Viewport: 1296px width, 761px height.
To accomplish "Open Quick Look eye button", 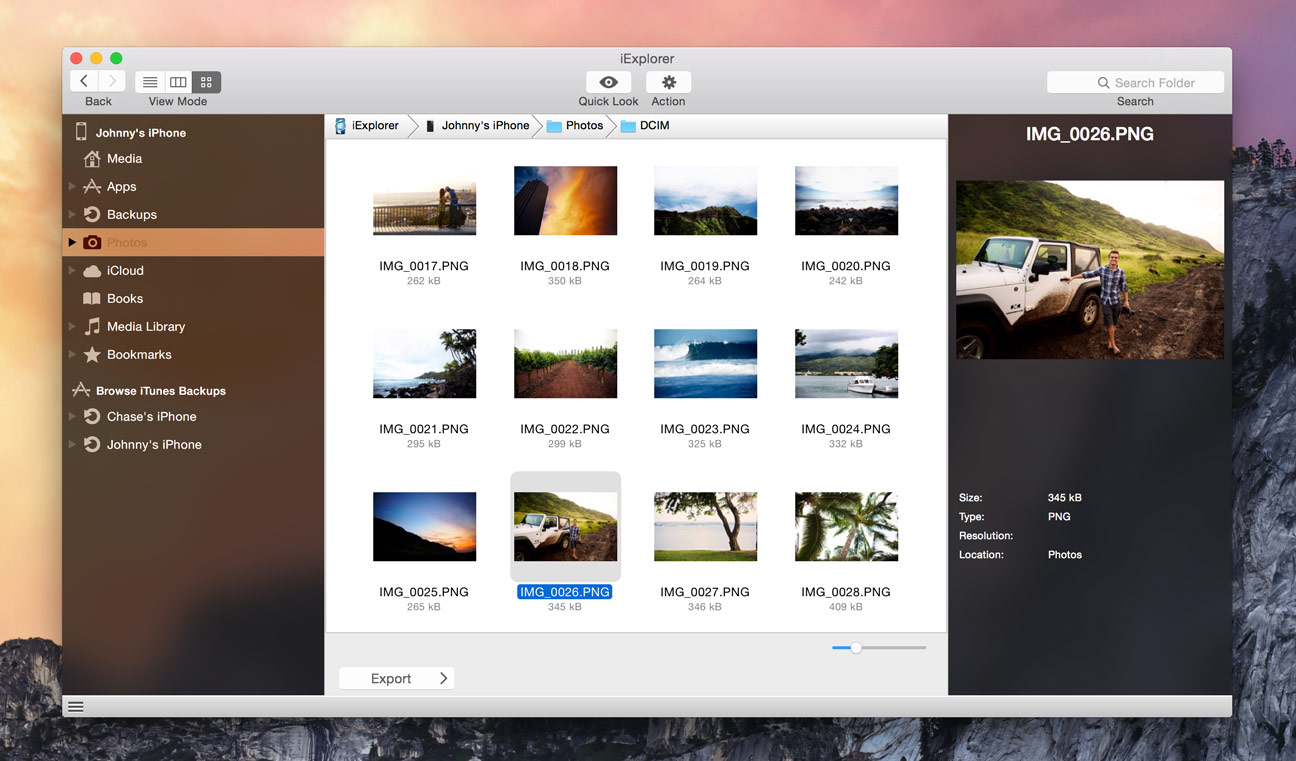I will tap(608, 82).
